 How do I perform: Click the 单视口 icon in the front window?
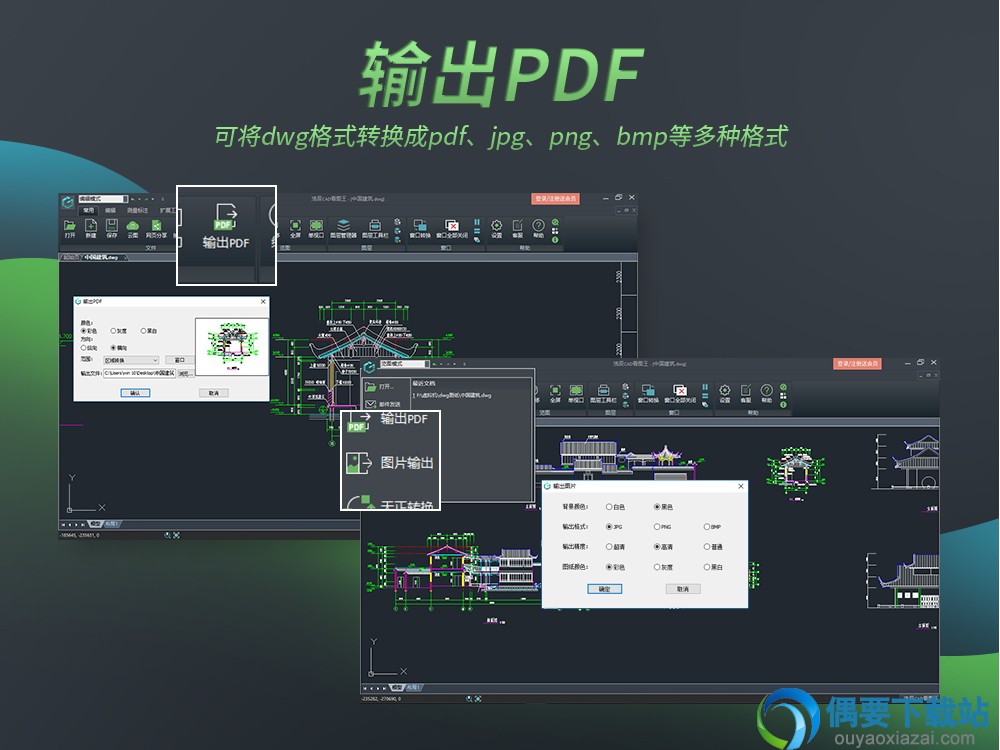pyautogui.click(x=576, y=392)
